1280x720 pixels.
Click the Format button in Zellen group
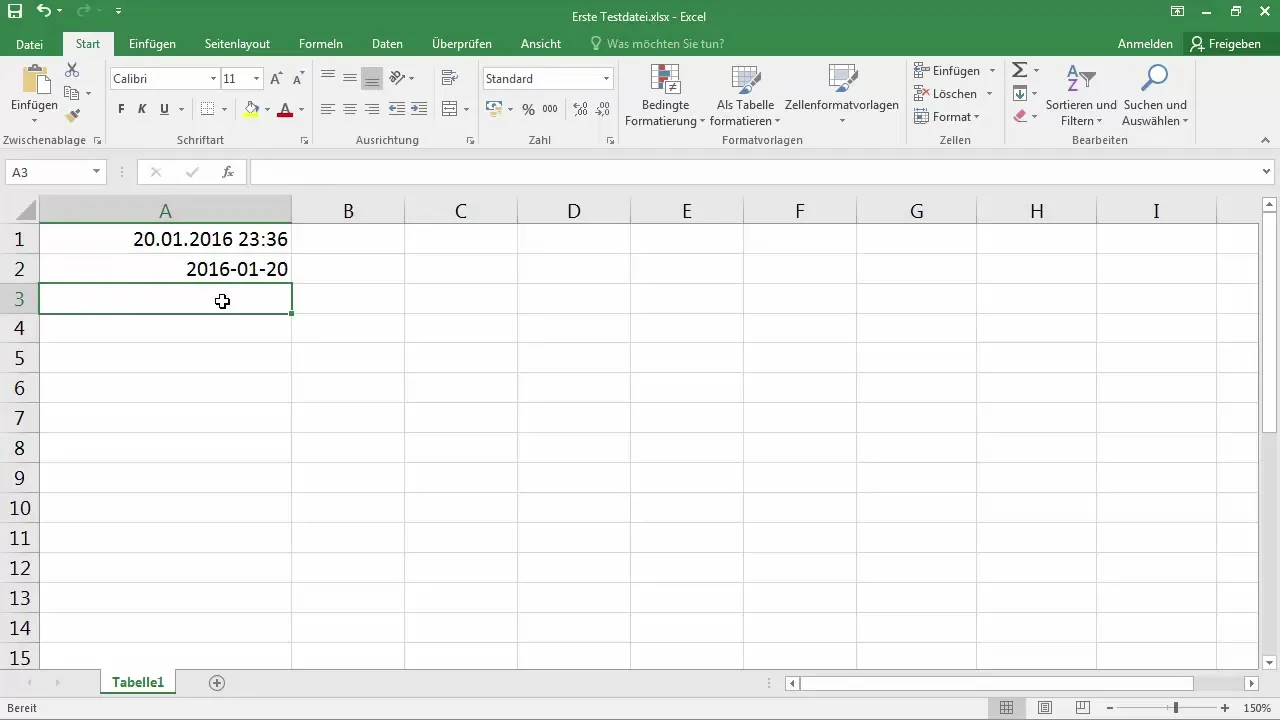pos(947,117)
